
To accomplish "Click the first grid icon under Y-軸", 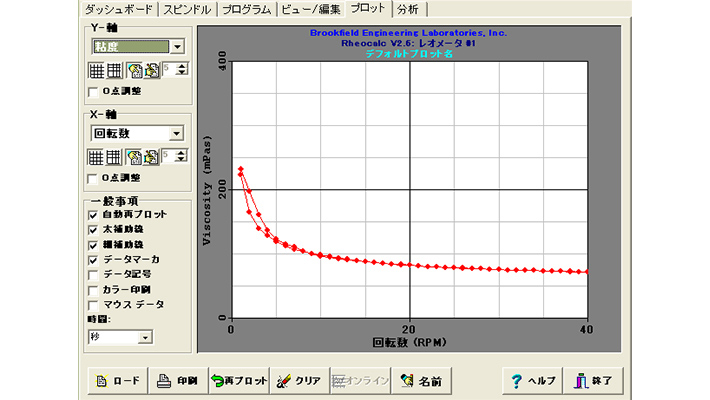I will (96, 71).
